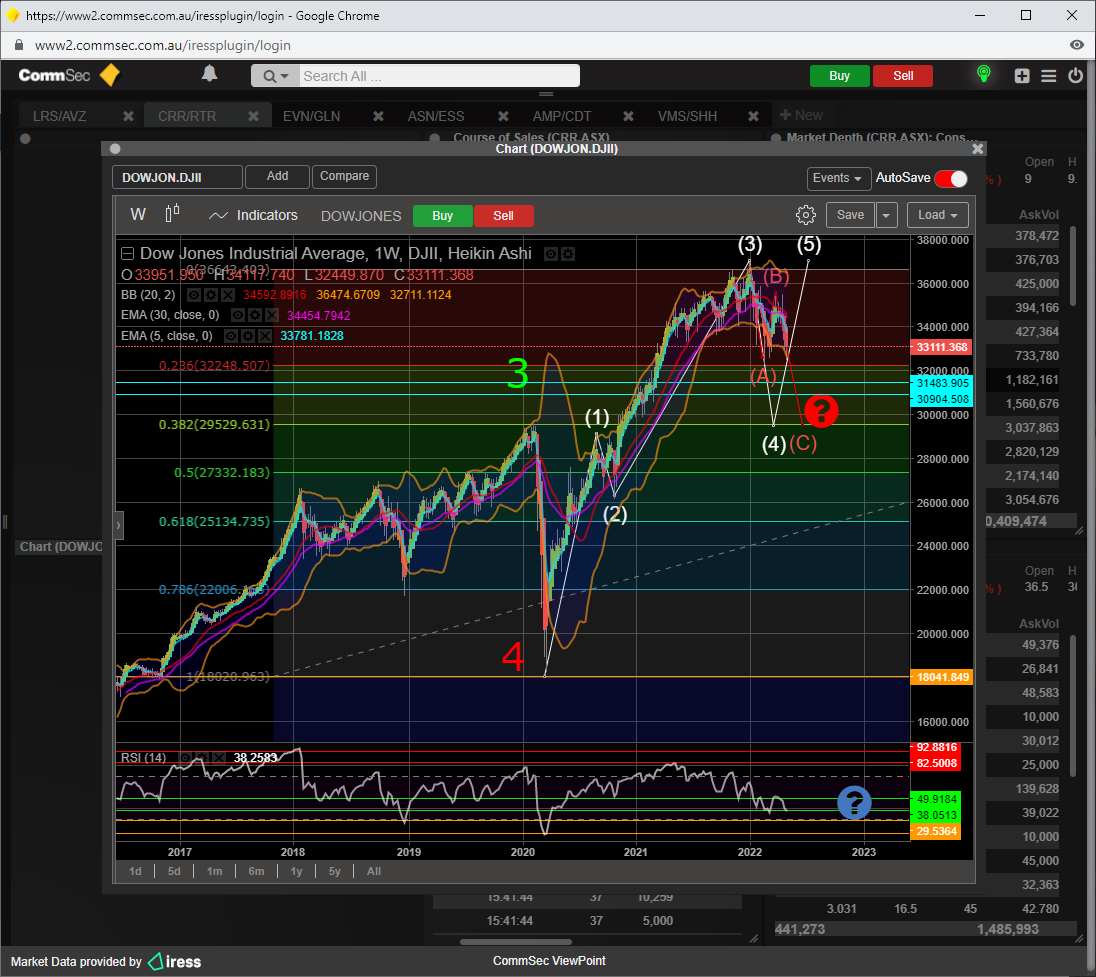Open the chart settings gear

pyautogui.click(x=806, y=215)
